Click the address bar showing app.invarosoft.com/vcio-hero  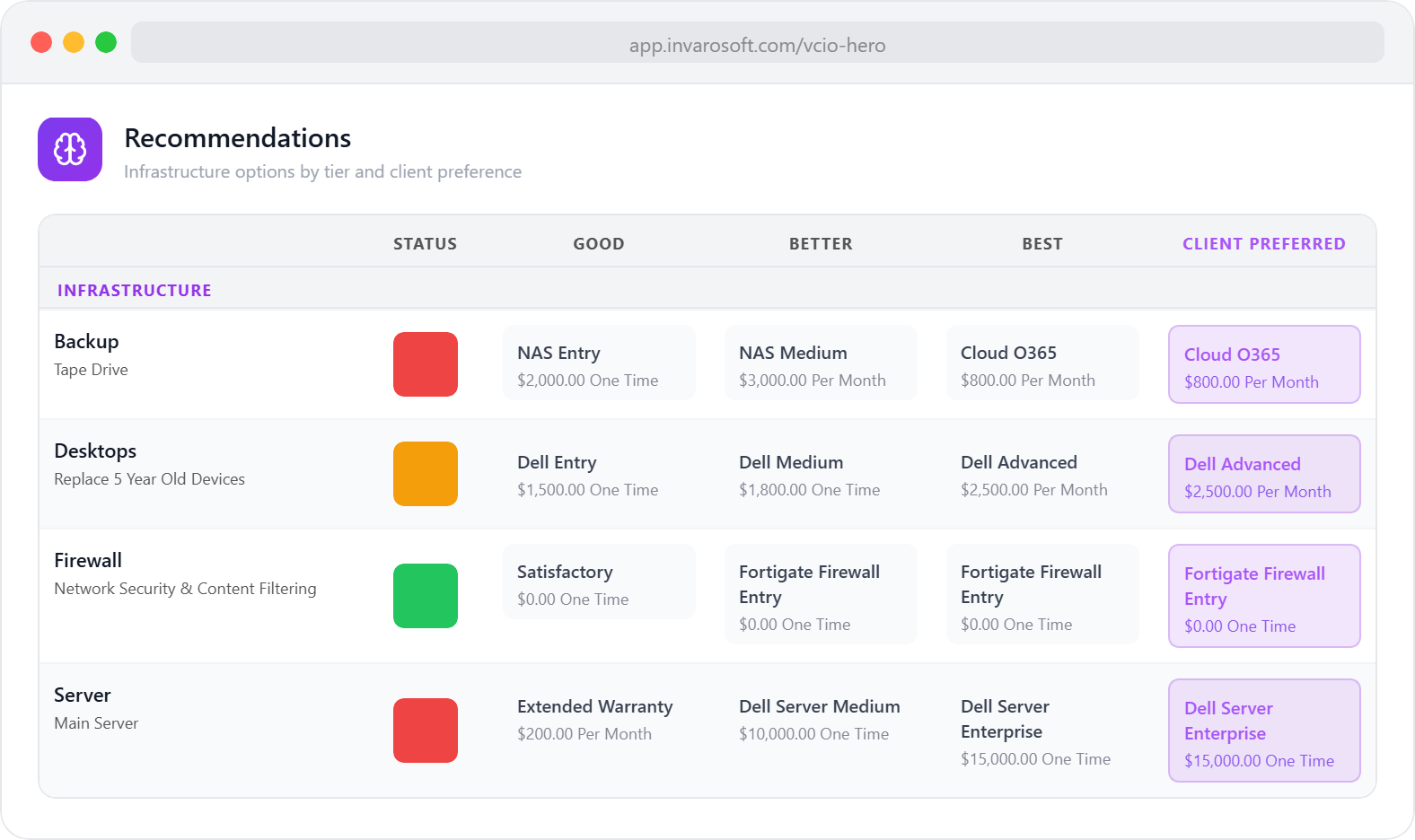(x=757, y=42)
